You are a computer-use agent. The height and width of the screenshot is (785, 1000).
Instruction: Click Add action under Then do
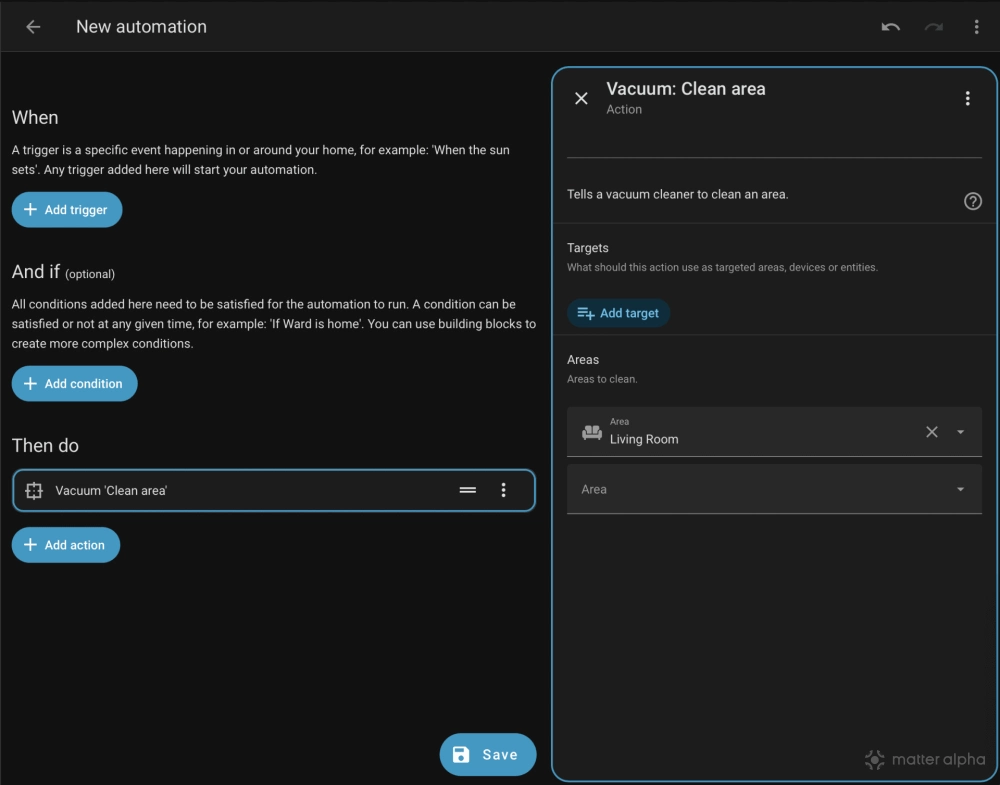point(65,544)
